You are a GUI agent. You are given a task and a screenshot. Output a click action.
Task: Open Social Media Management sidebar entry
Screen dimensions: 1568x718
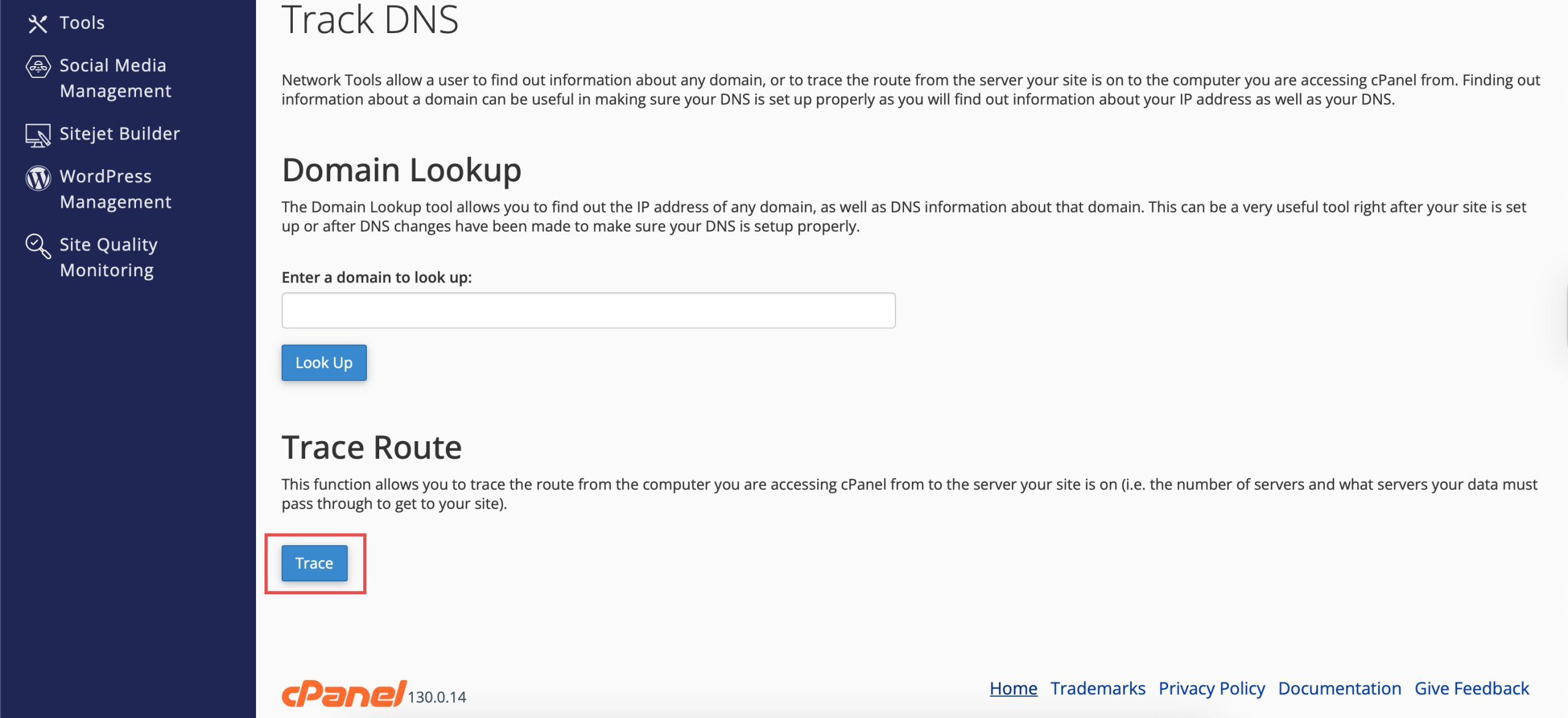[x=115, y=78]
